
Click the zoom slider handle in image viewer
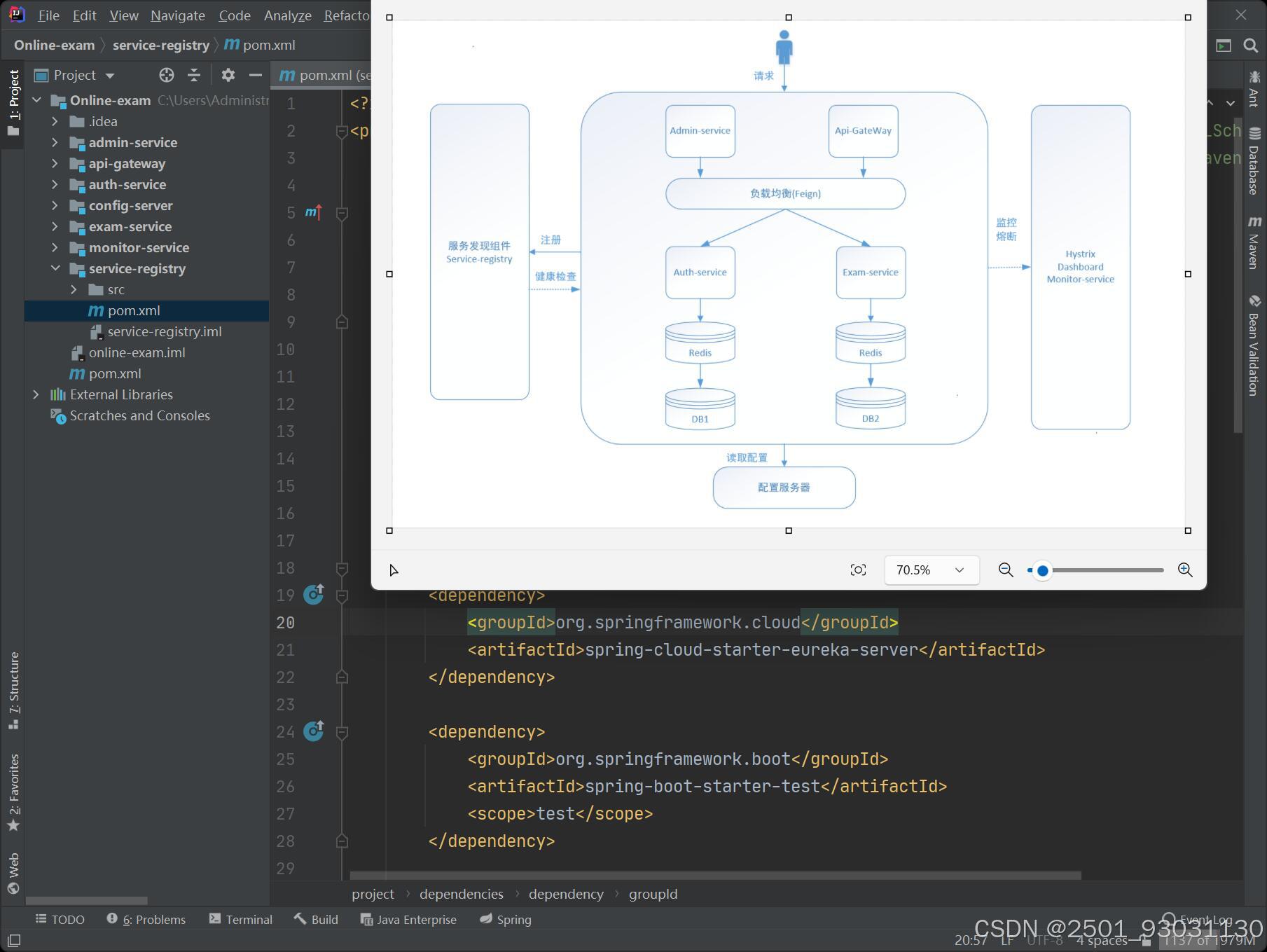[x=1042, y=570]
